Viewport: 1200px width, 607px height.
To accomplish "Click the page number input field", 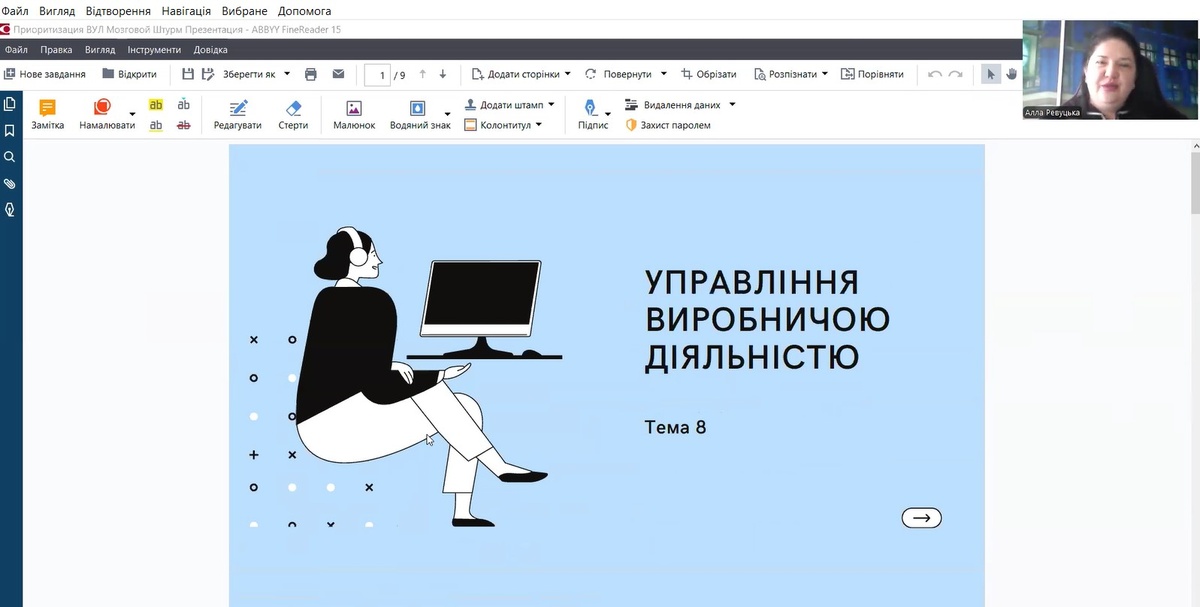I will click(x=377, y=75).
